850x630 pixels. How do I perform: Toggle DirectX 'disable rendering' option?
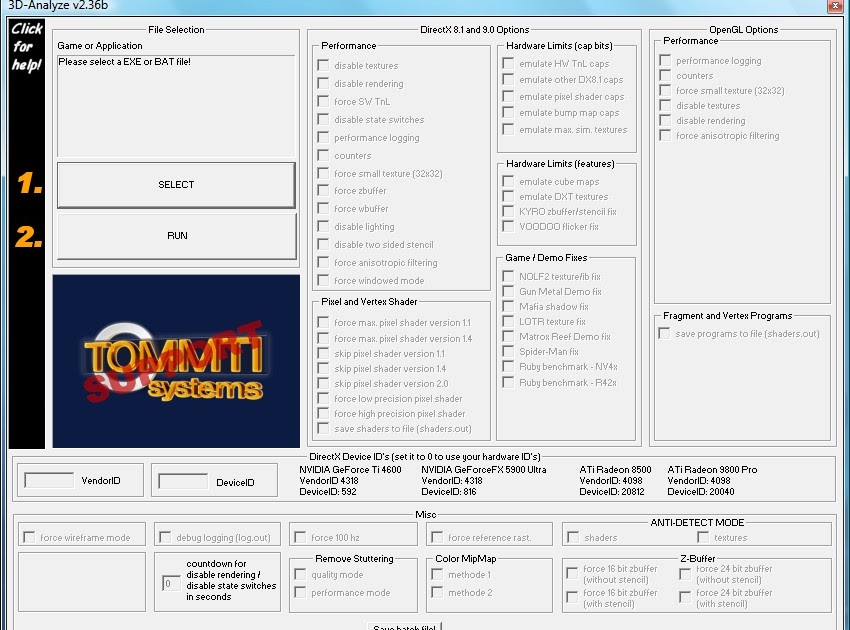click(x=323, y=83)
